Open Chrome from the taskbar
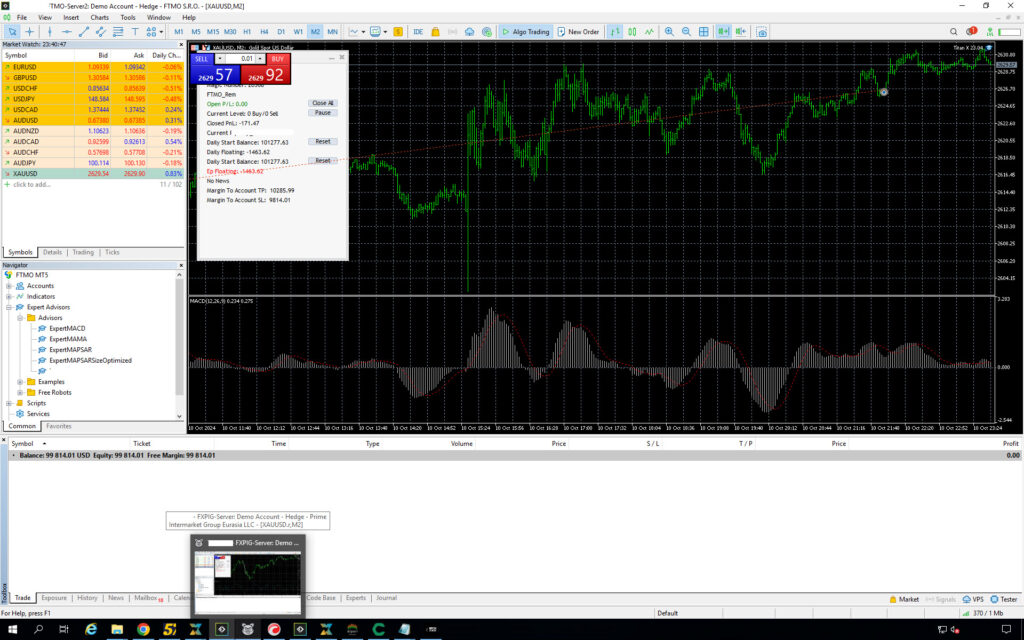 pos(143,630)
